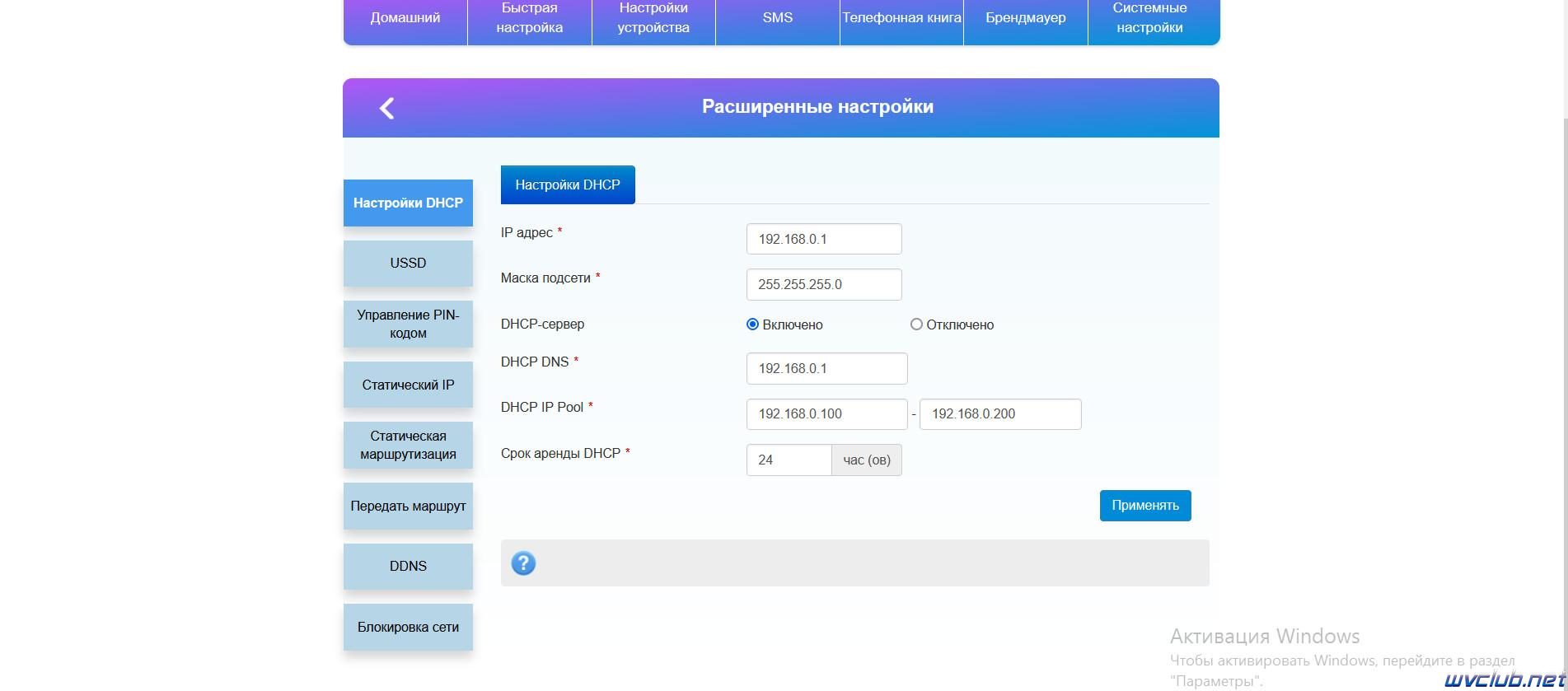Open the DDNS sidebar section
Viewport: 1568px width, 691px height.
(x=408, y=567)
